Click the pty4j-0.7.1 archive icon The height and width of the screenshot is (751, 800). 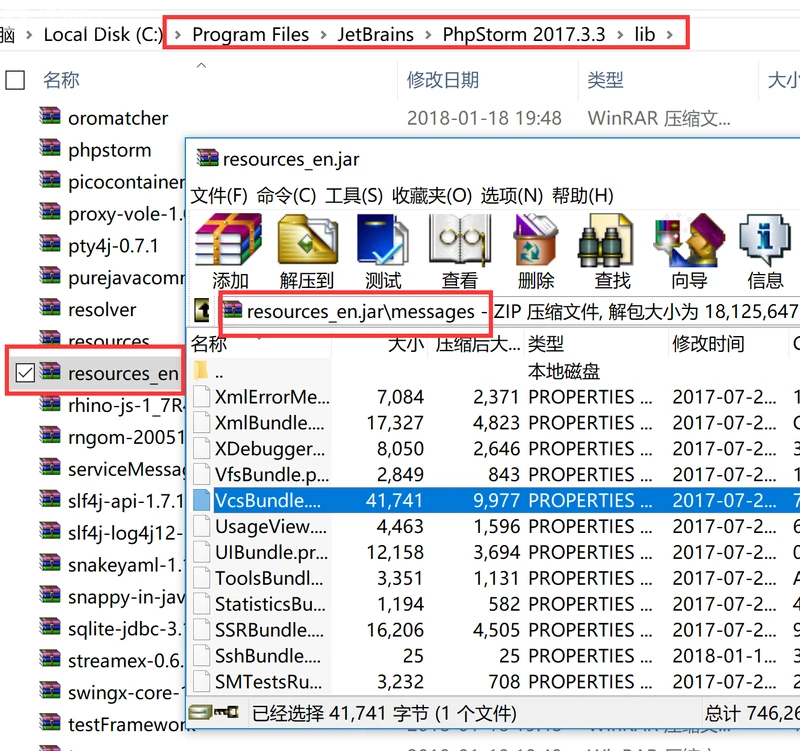[50, 244]
